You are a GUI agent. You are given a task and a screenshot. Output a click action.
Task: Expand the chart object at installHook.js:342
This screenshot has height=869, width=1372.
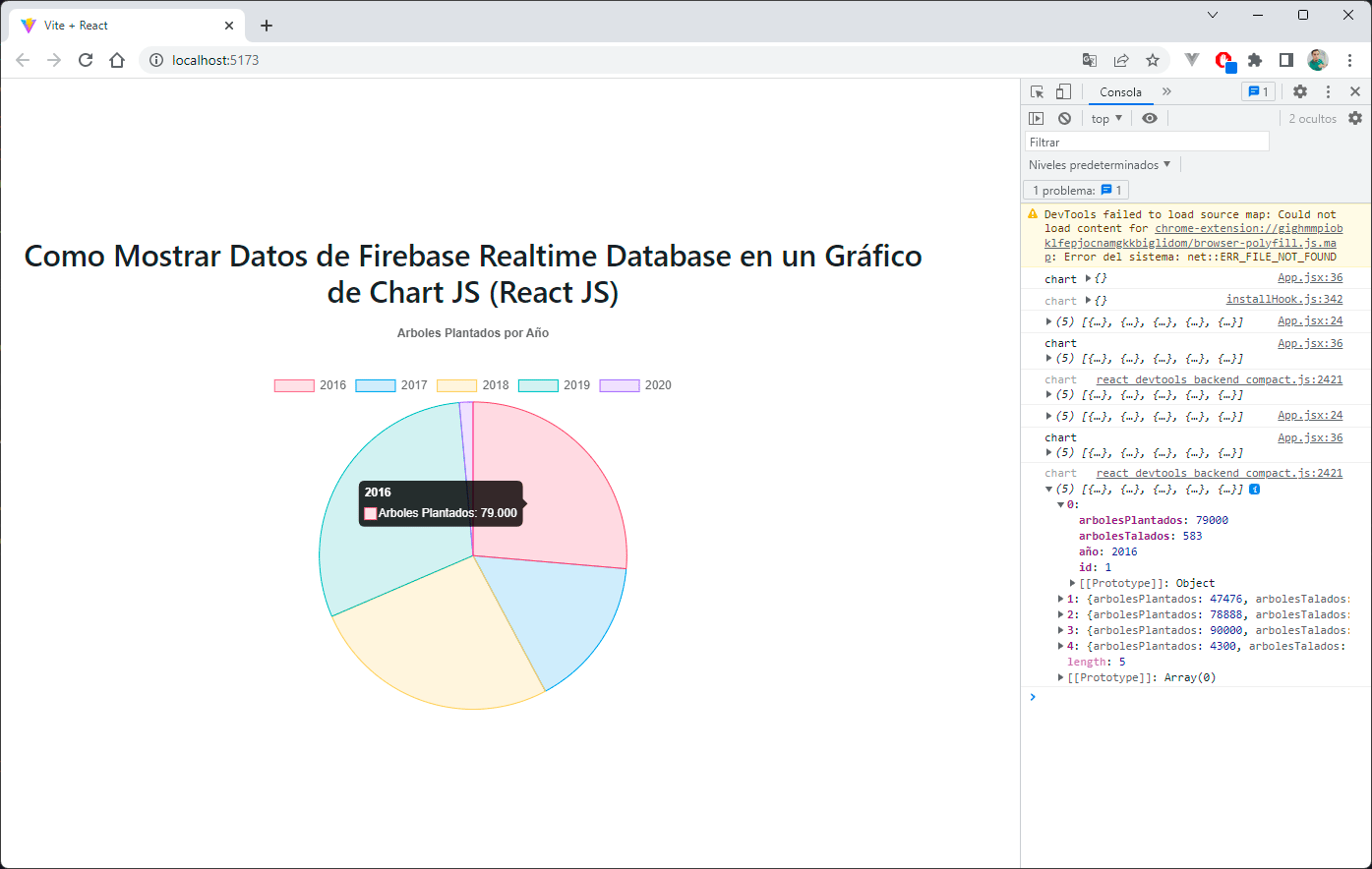point(1089,300)
